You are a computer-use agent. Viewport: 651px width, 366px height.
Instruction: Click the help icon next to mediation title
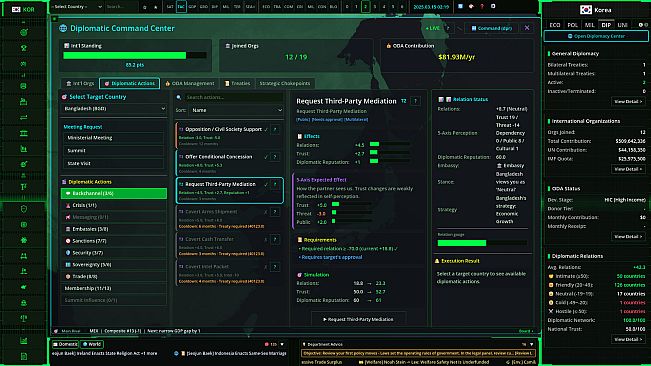(415, 101)
